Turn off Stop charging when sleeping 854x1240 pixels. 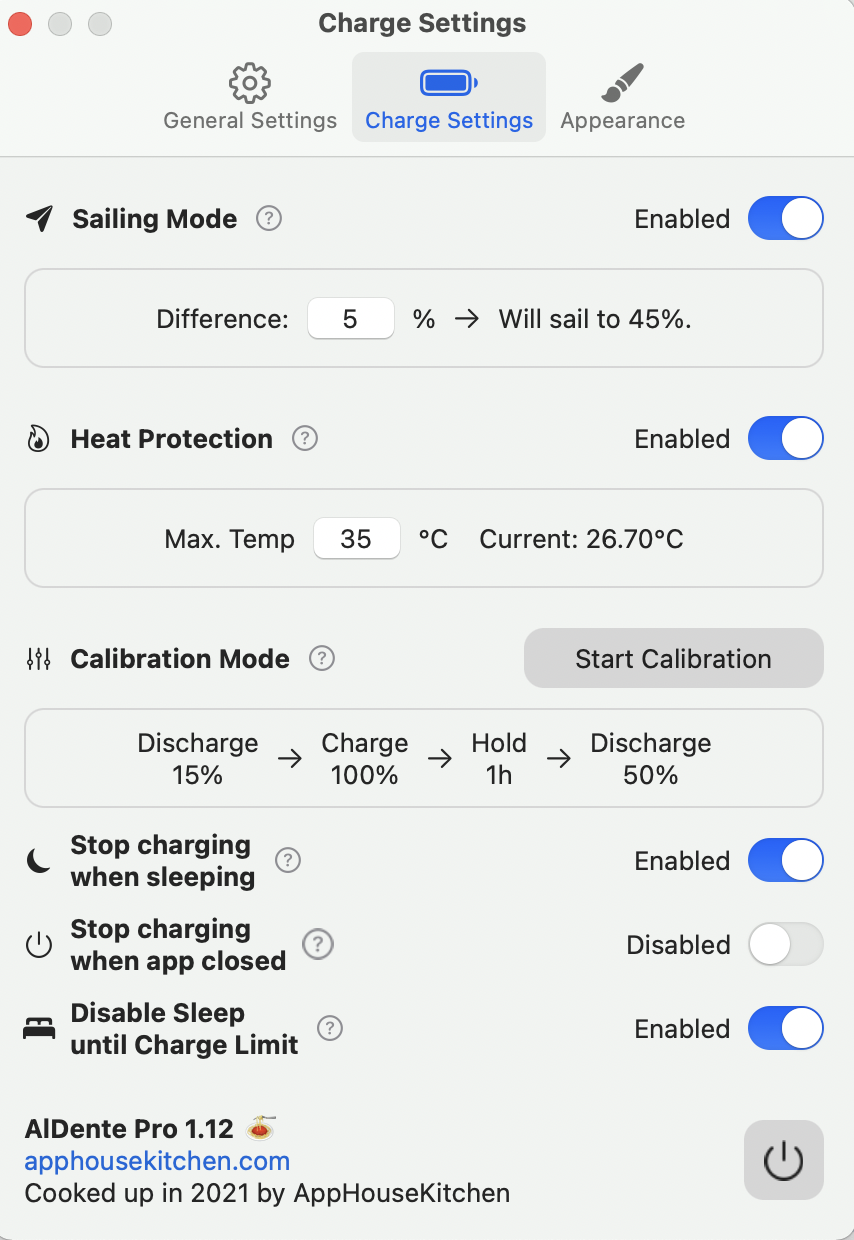pos(785,861)
